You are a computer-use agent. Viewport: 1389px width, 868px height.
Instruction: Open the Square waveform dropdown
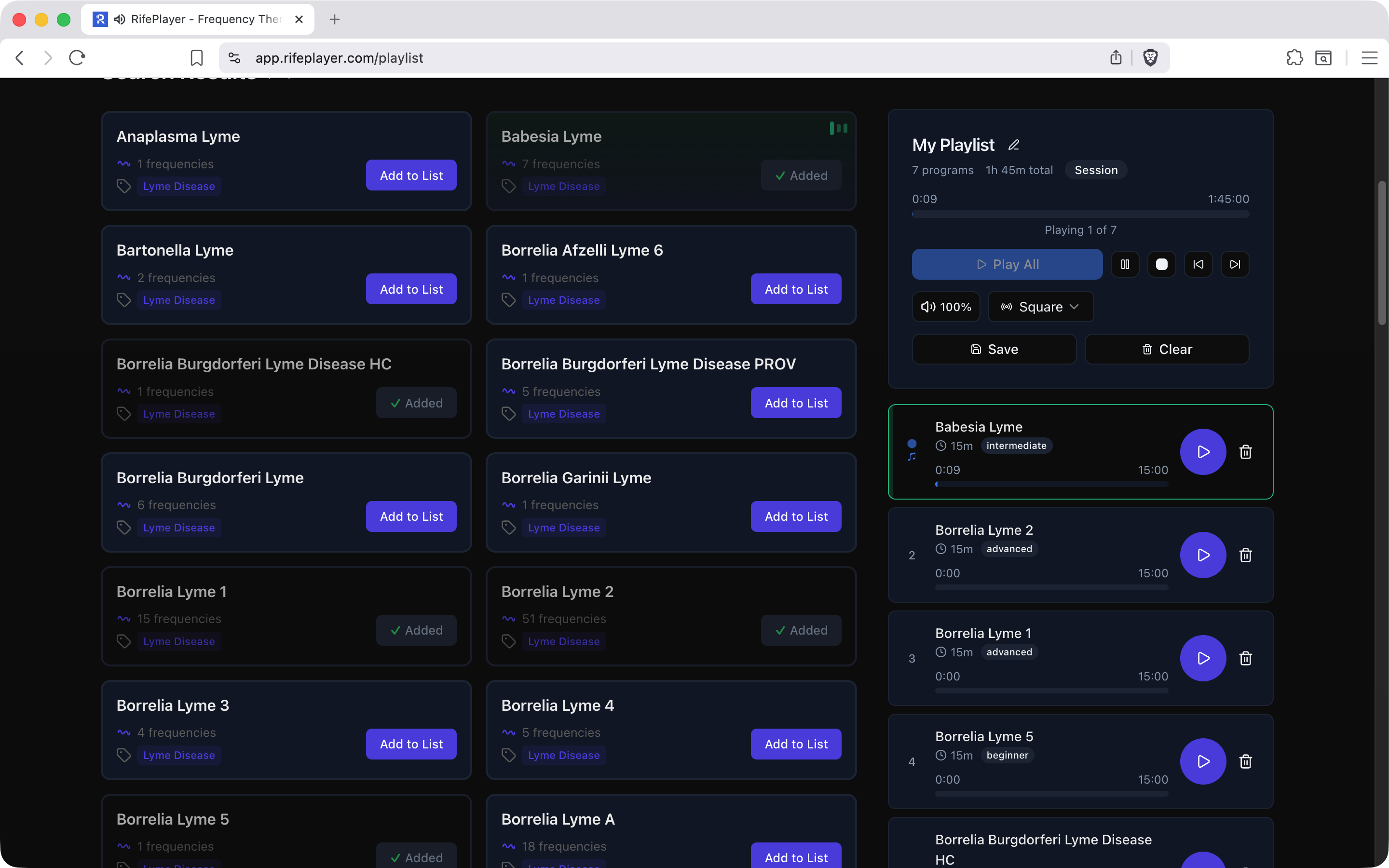[x=1041, y=307]
